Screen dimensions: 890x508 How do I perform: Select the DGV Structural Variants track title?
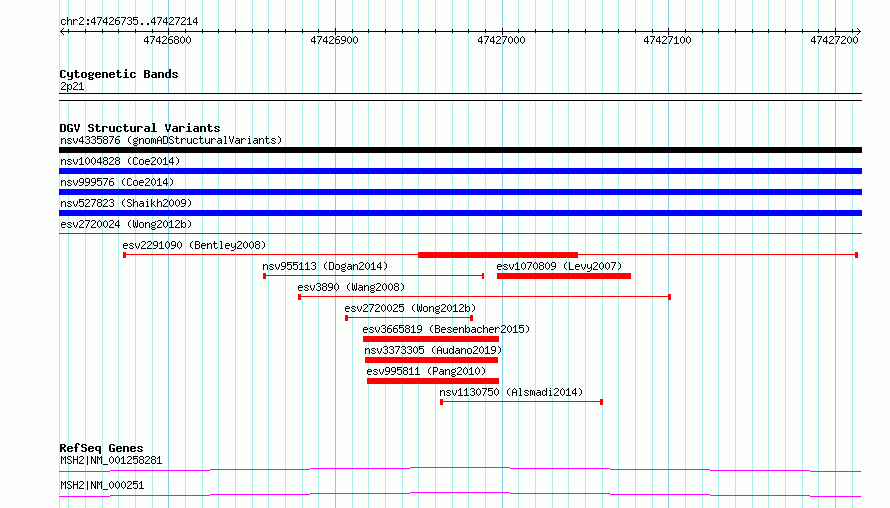tap(140, 128)
